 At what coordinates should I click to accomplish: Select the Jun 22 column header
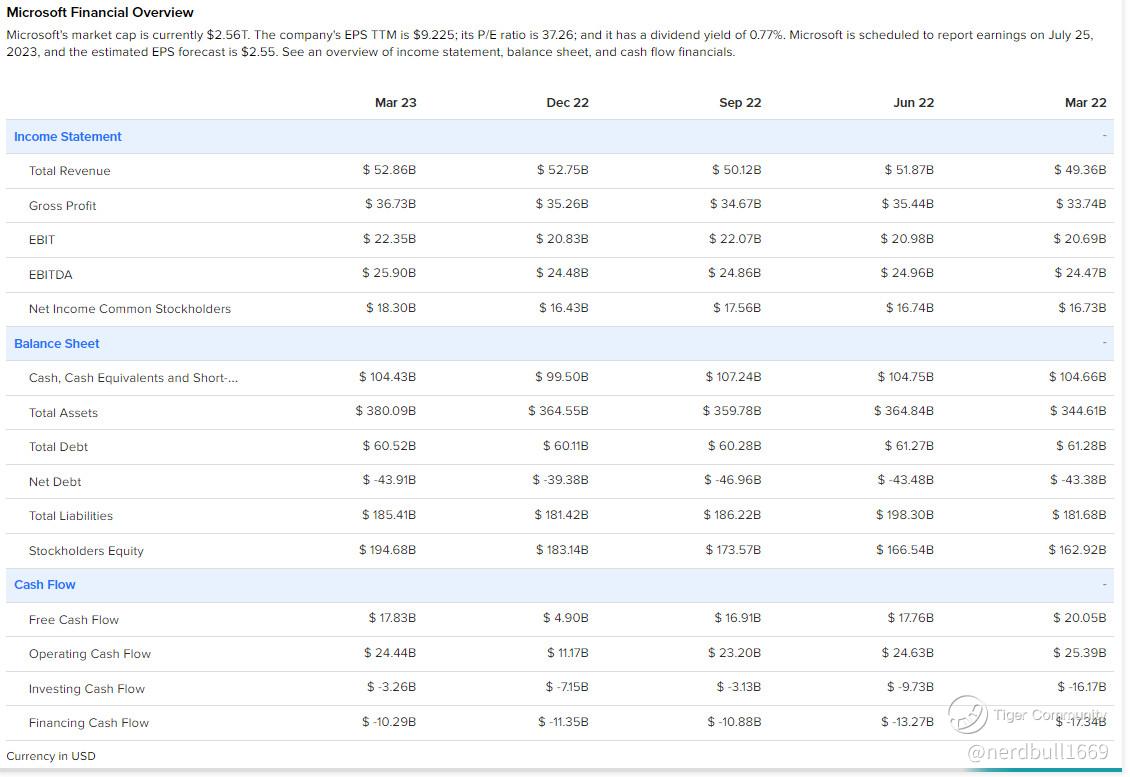pyautogui.click(x=913, y=103)
